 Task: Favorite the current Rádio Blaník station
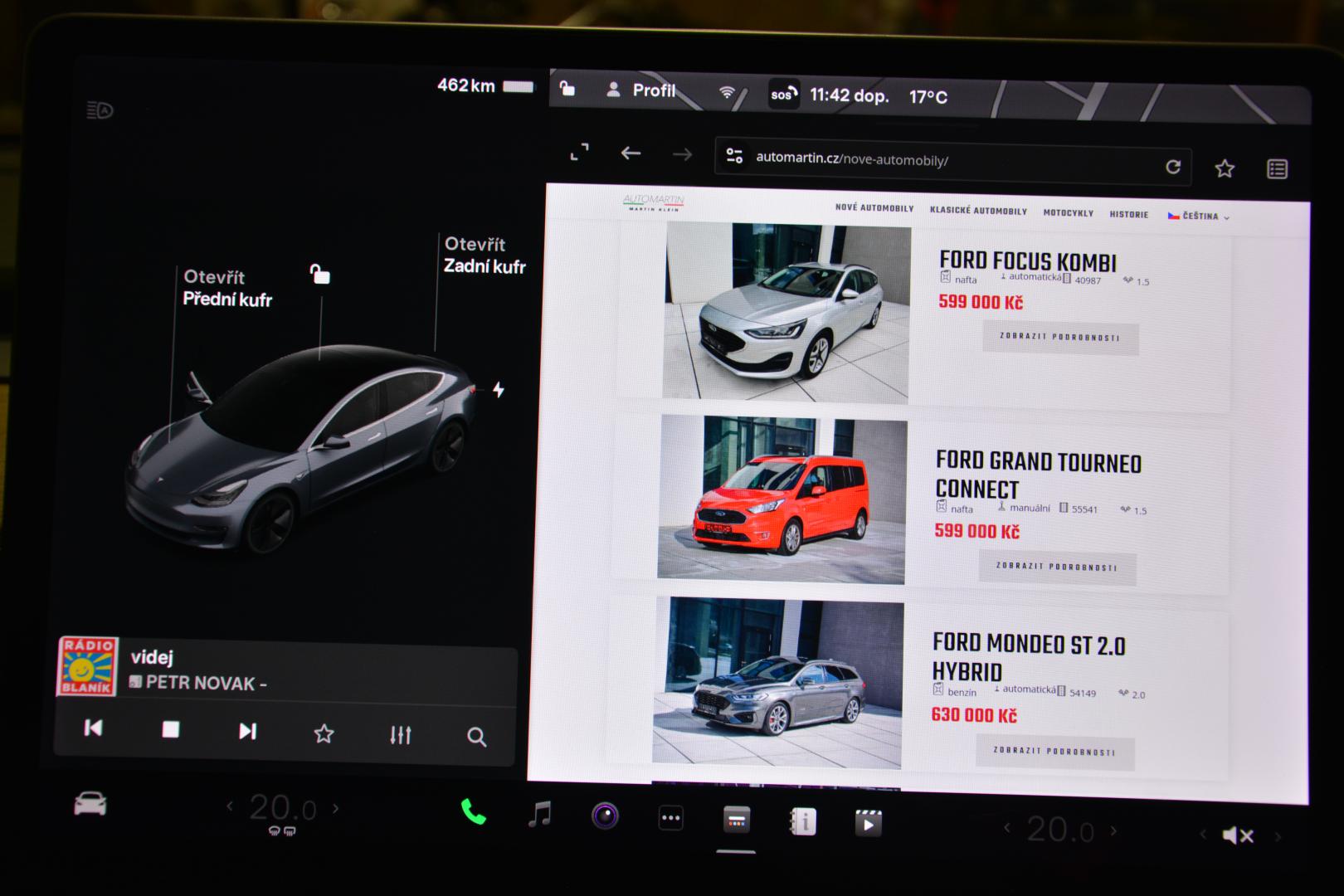pyautogui.click(x=324, y=733)
